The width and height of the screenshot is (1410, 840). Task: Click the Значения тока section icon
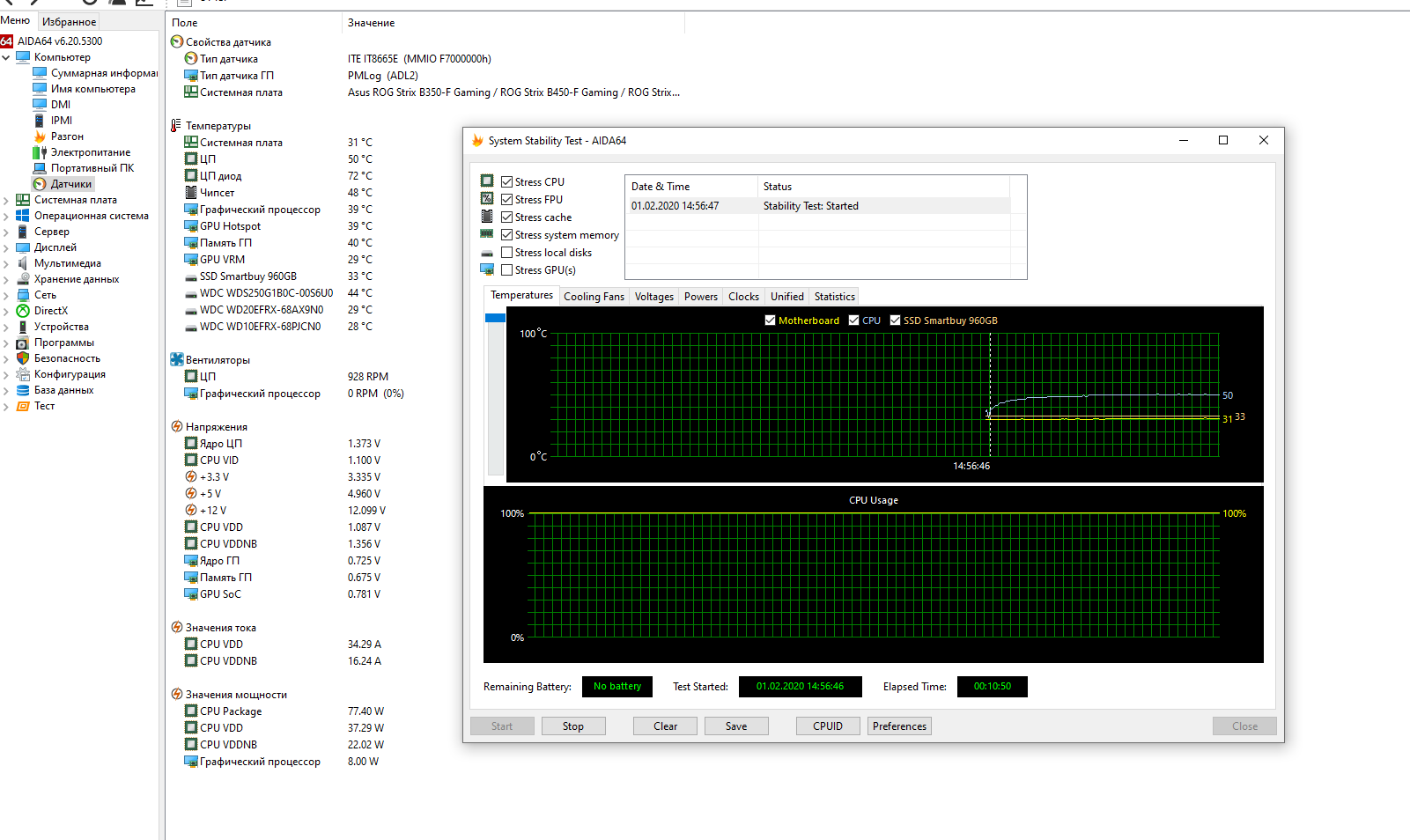pos(177,628)
